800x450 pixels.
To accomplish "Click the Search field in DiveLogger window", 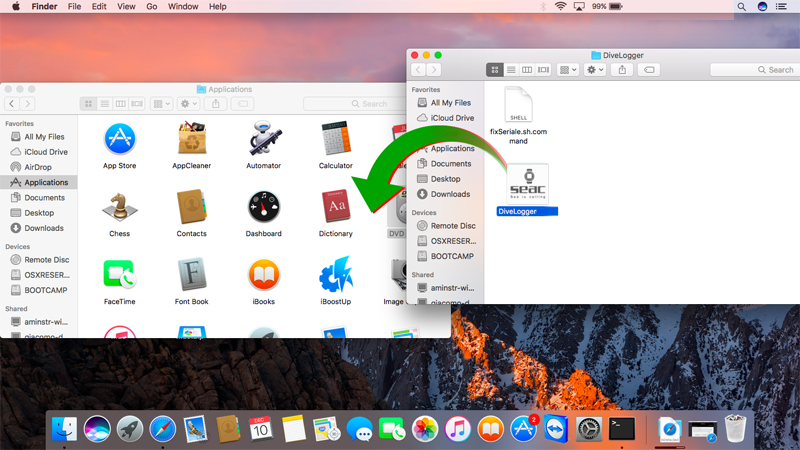I will coord(755,70).
